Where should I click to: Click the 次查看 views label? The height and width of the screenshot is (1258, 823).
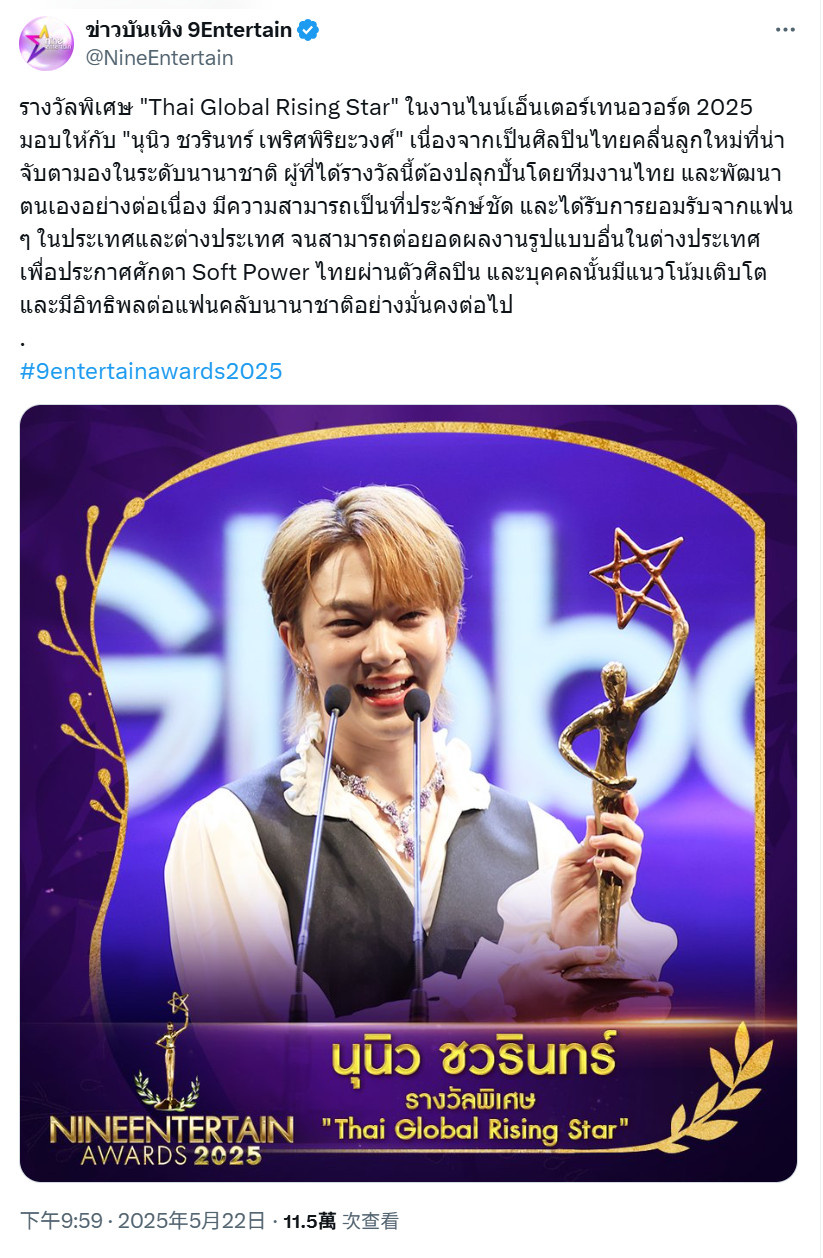pyautogui.click(x=371, y=1221)
